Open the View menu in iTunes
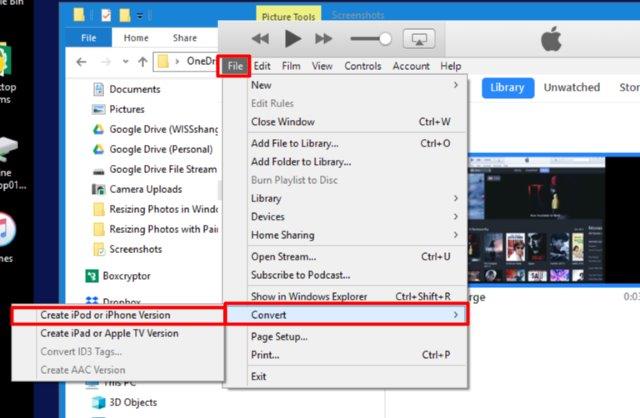Screen dimensions: 640x418 [322, 66]
